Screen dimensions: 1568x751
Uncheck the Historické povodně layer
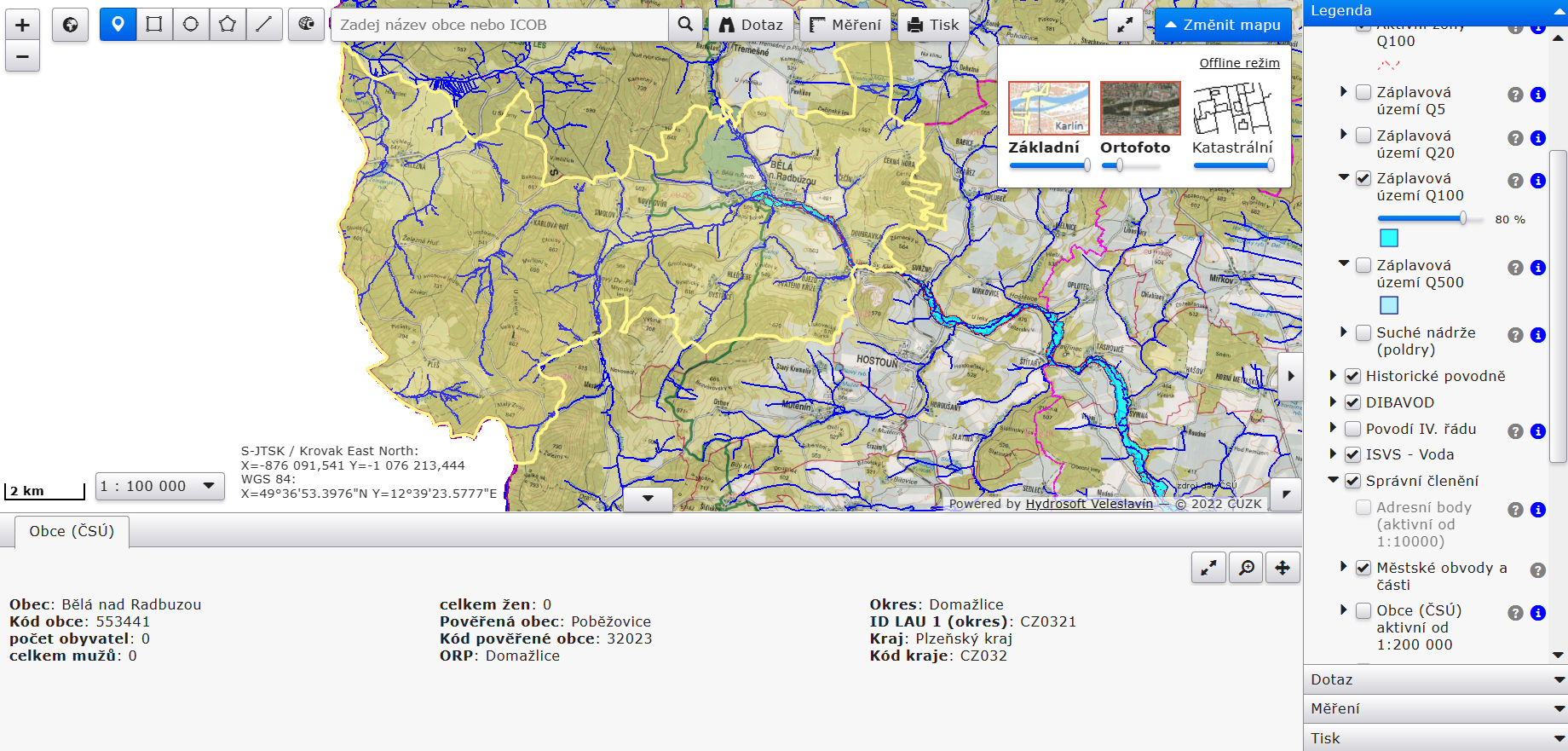coord(1352,376)
